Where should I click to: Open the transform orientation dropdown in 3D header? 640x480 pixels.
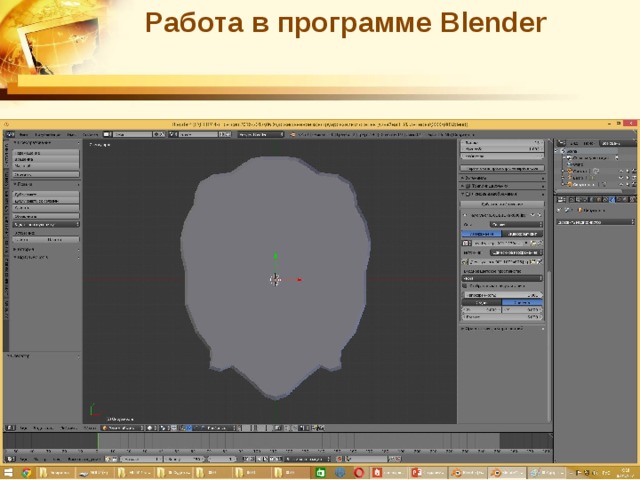pos(218,428)
